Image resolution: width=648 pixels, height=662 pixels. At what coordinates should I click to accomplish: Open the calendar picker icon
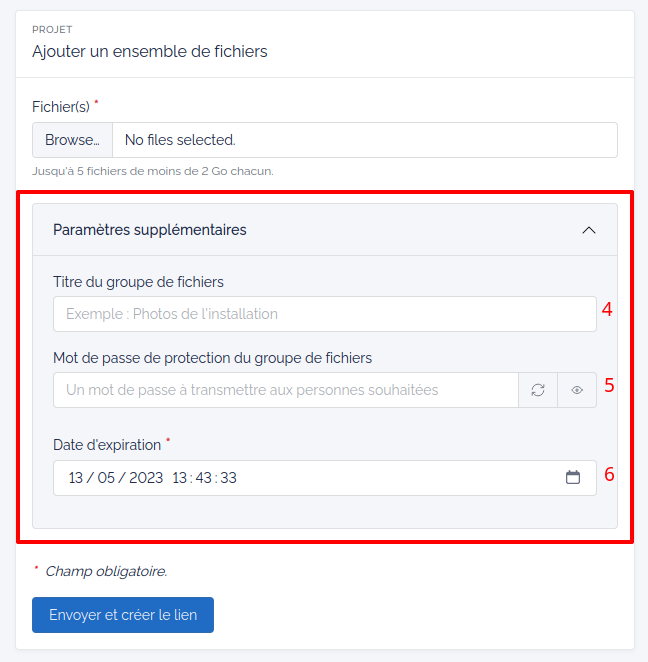pos(573,478)
